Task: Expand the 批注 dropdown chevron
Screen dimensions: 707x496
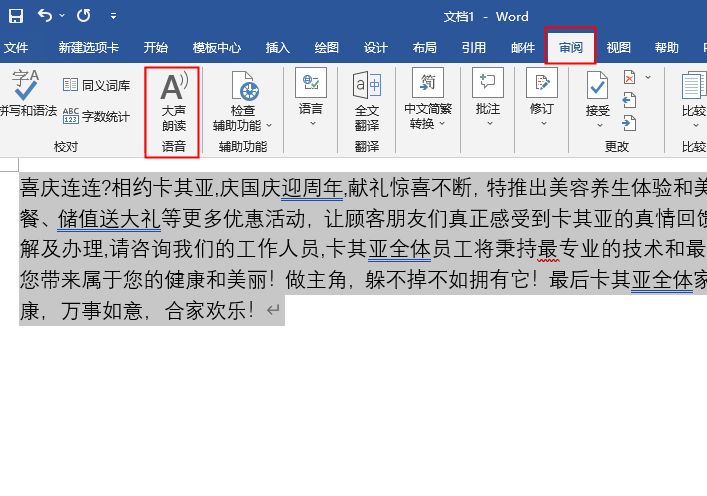Action: tap(490, 123)
